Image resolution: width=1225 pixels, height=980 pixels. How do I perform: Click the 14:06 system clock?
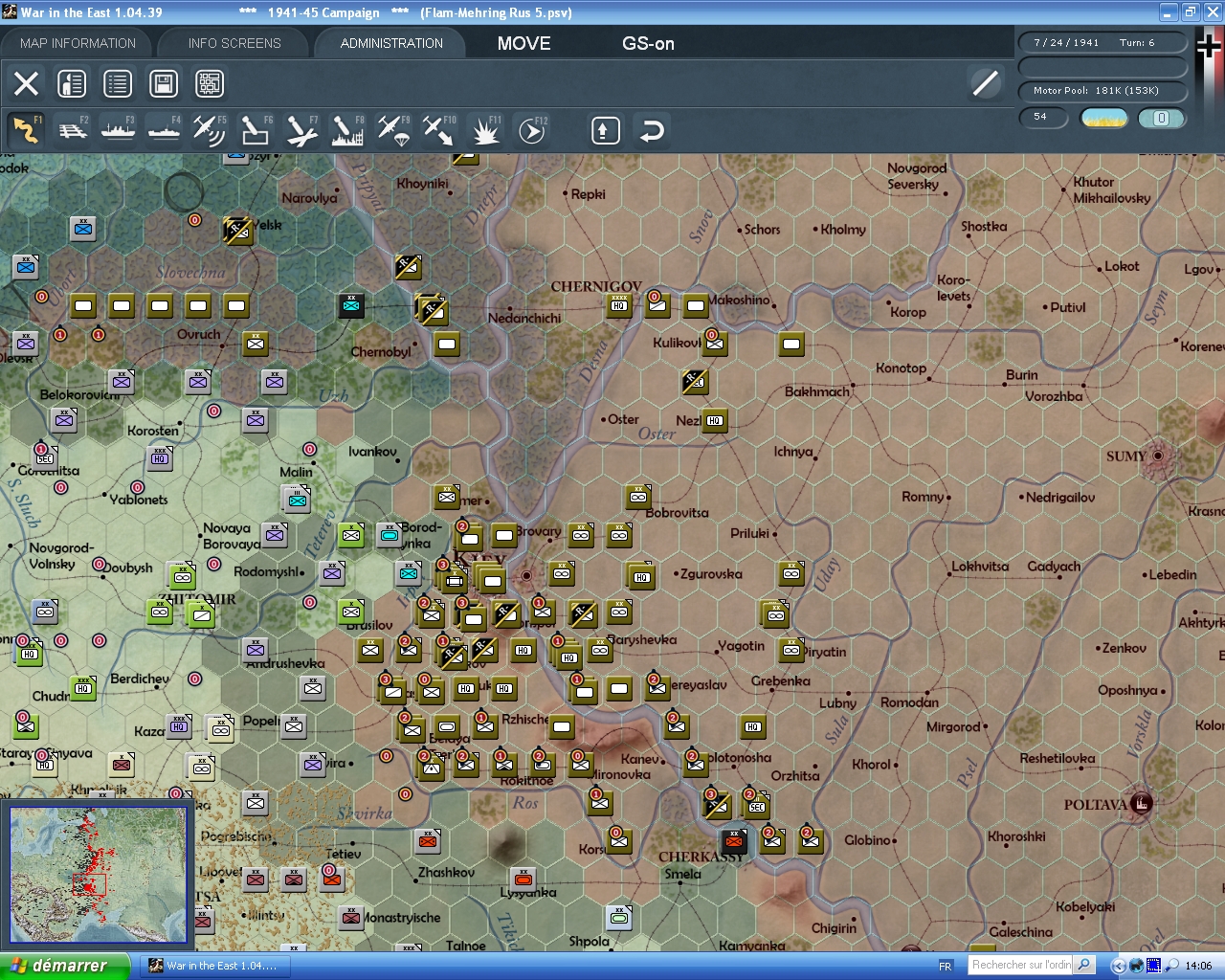coord(1198,967)
